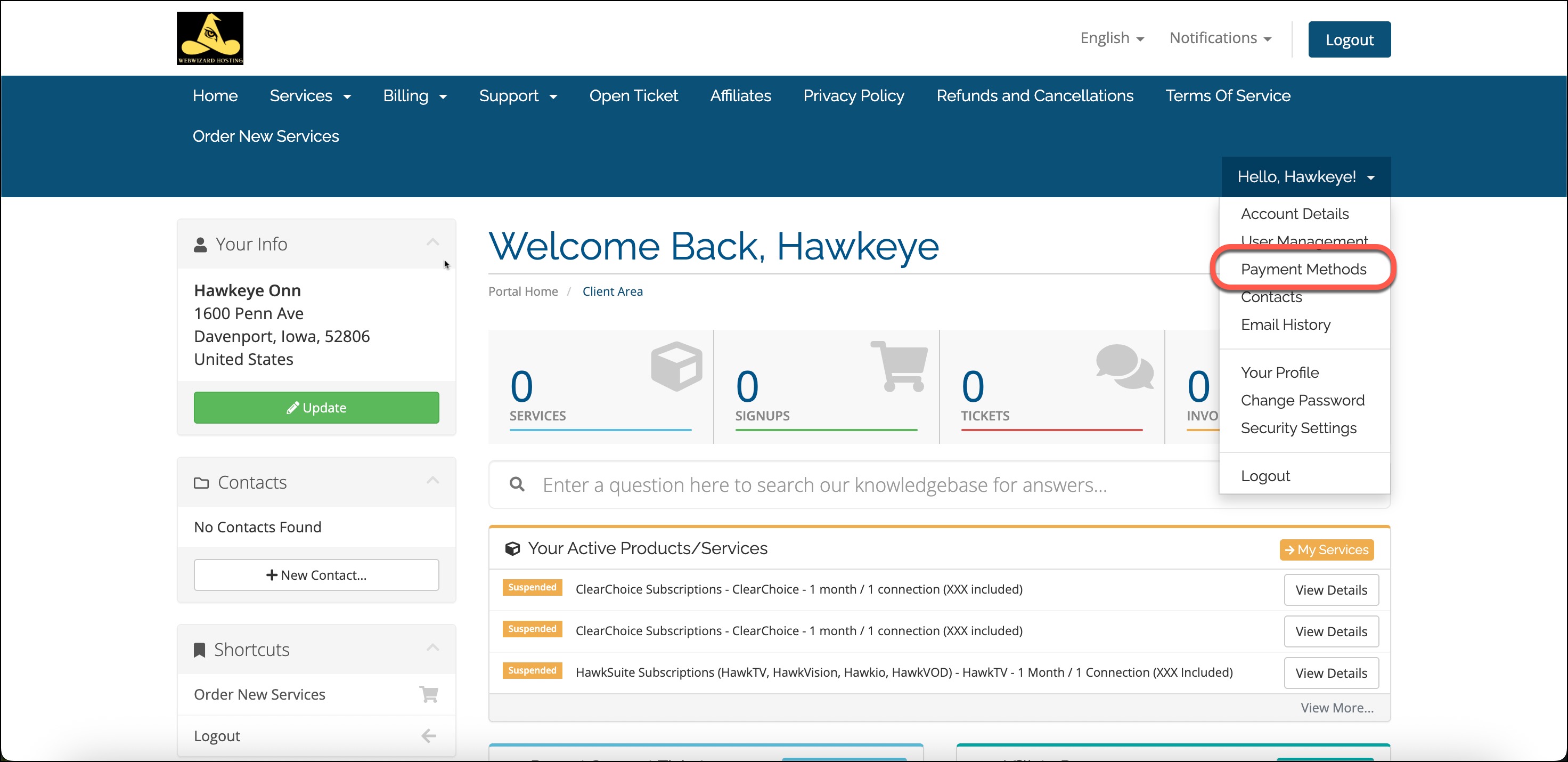Click the Services cube icon tile
Viewport: 1568px width, 762px height.
click(676, 366)
